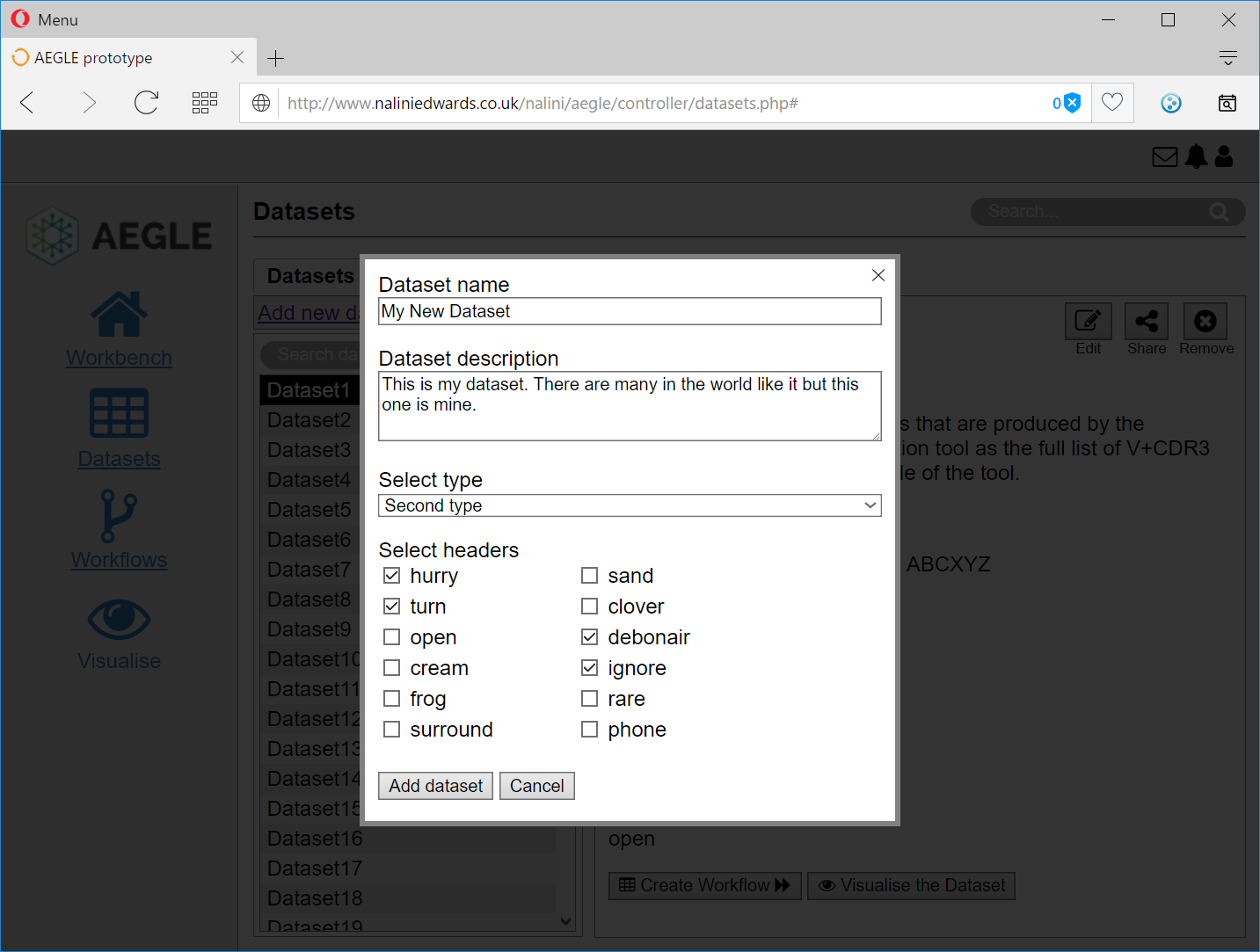Go forward with the browser forward arrow
This screenshot has height=952, width=1260.
click(88, 103)
